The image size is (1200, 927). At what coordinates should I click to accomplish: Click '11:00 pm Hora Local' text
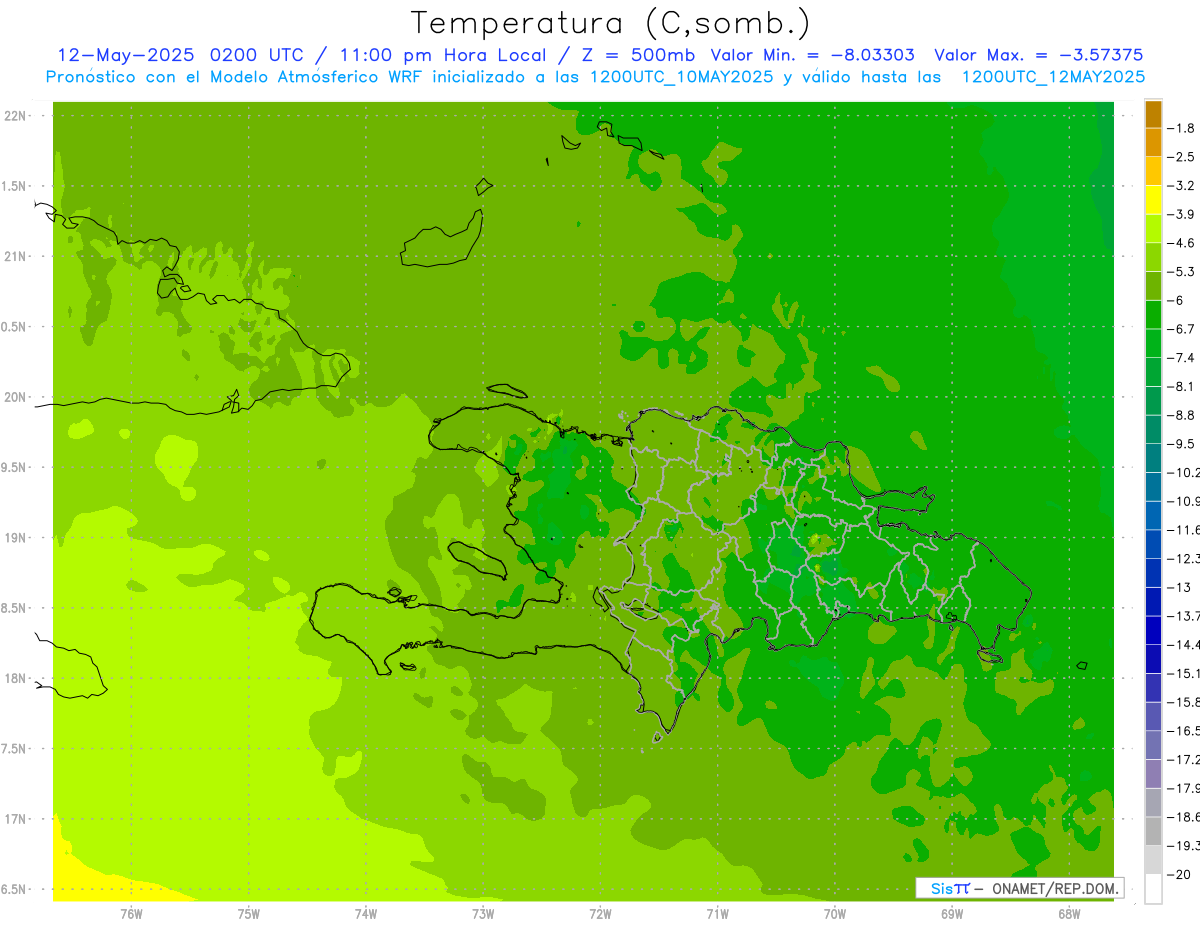click(x=444, y=55)
